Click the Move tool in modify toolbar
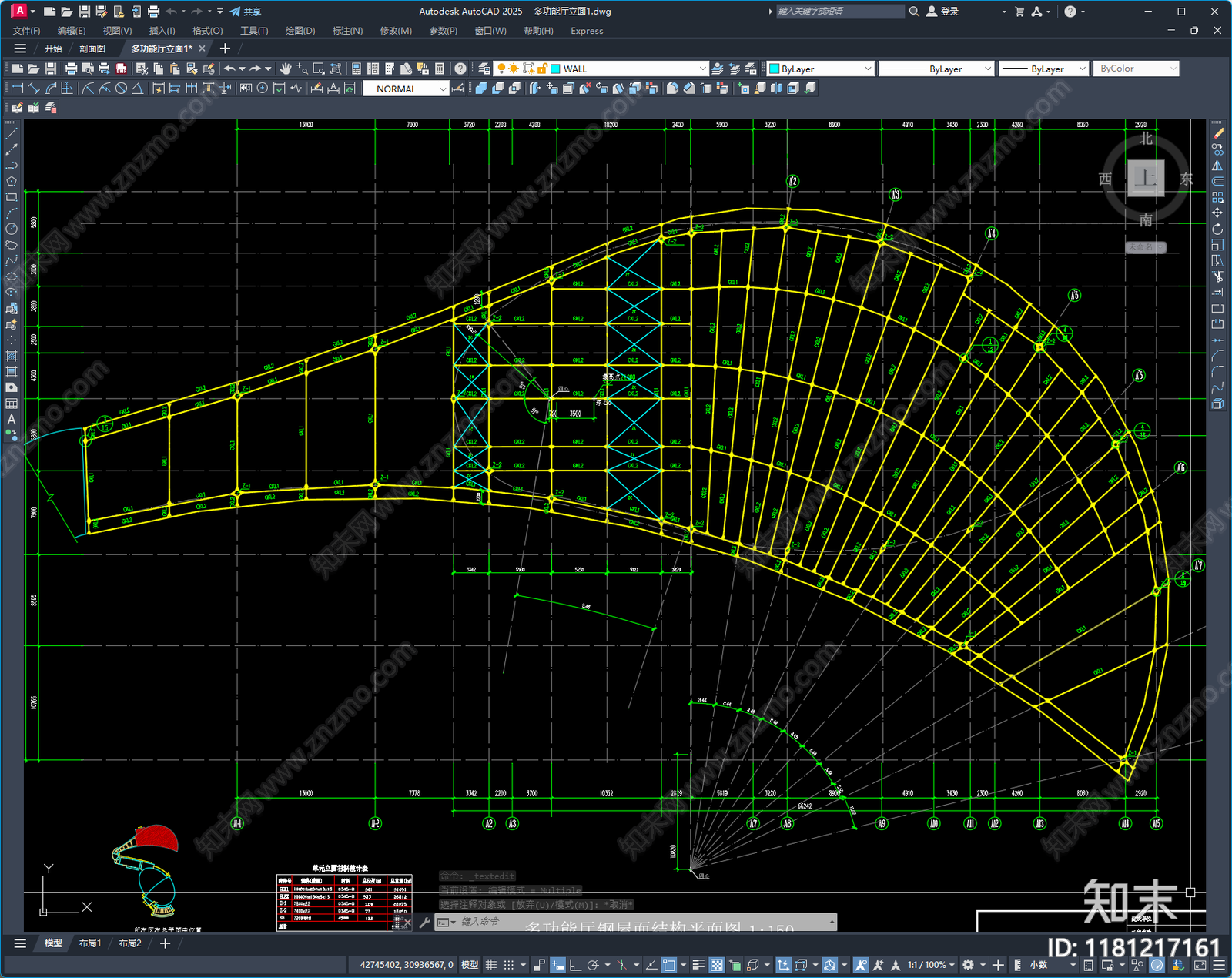This screenshot has width=1232, height=978. 1217,213
